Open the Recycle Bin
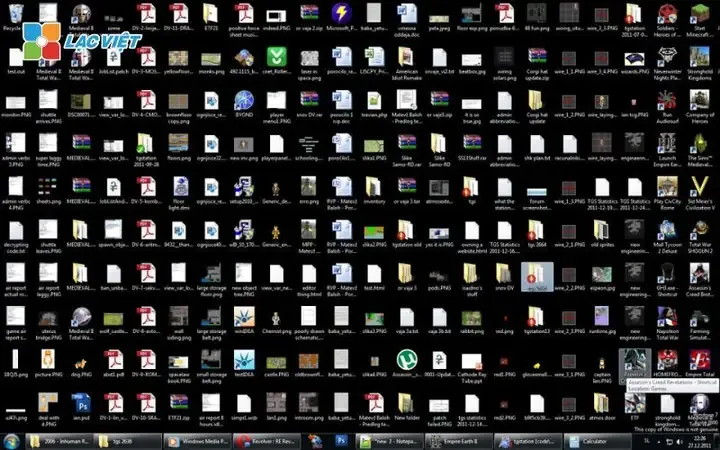Viewport: 720px width, 450px height. (x=14, y=17)
